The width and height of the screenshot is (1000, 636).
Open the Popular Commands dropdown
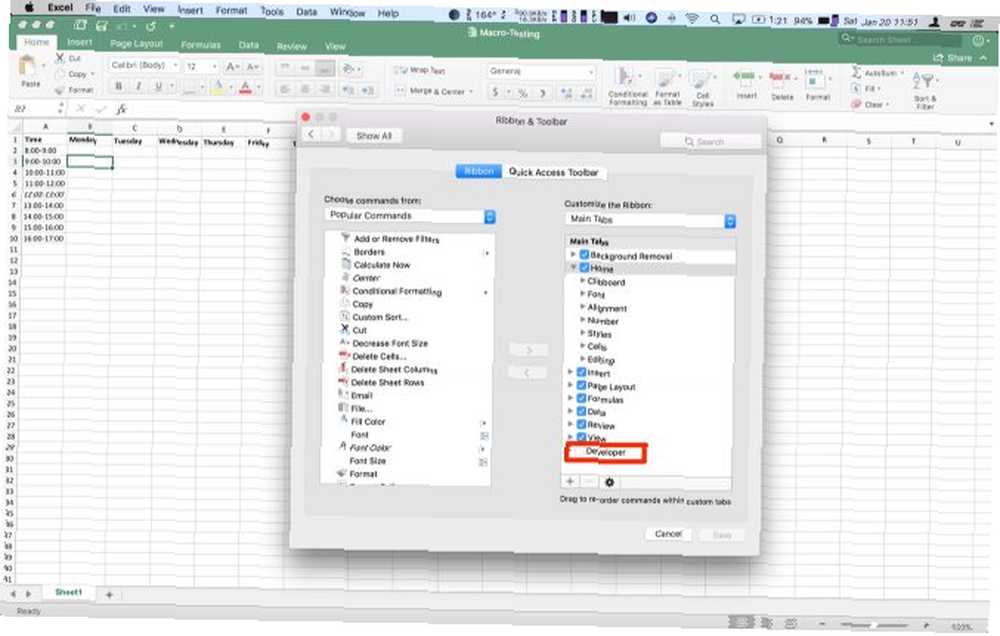409,216
